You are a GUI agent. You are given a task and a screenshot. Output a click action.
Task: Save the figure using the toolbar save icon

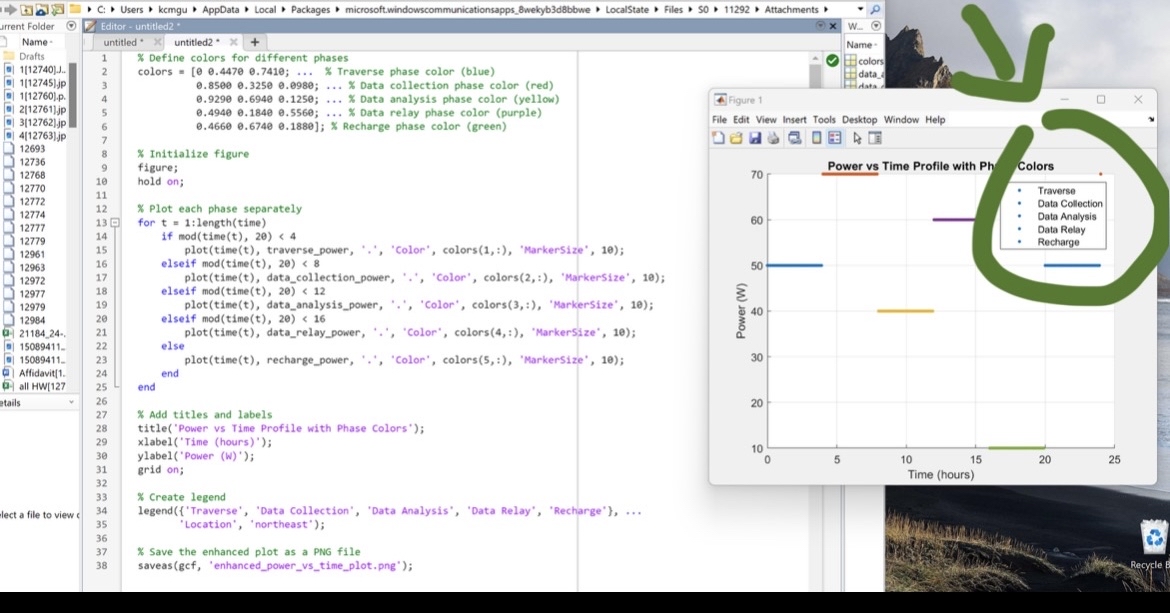pyautogui.click(x=754, y=139)
